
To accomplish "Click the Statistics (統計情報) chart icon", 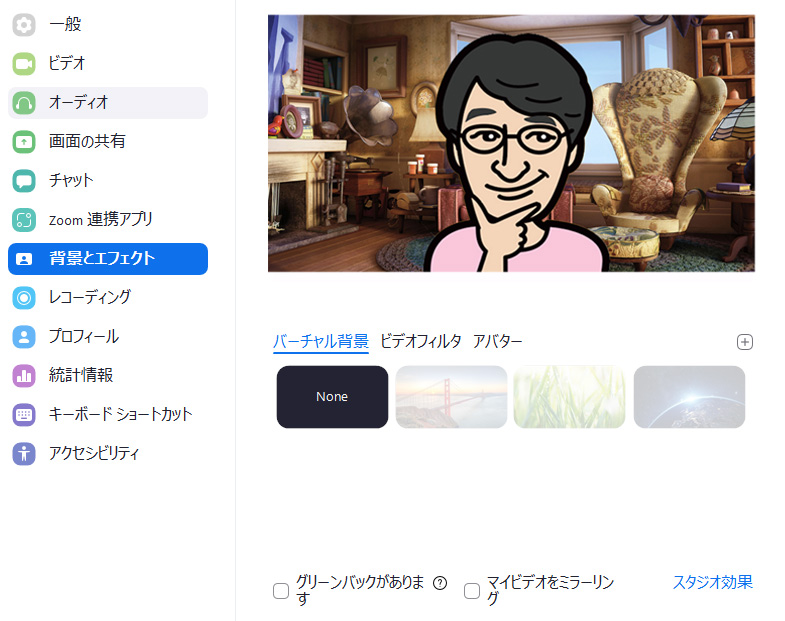I will 24,376.
